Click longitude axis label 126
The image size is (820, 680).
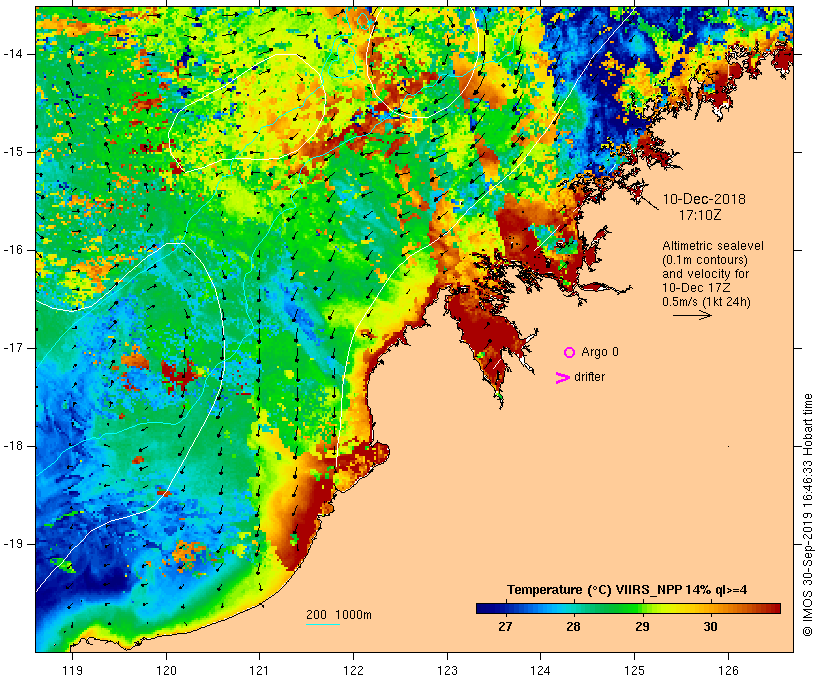point(728,670)
